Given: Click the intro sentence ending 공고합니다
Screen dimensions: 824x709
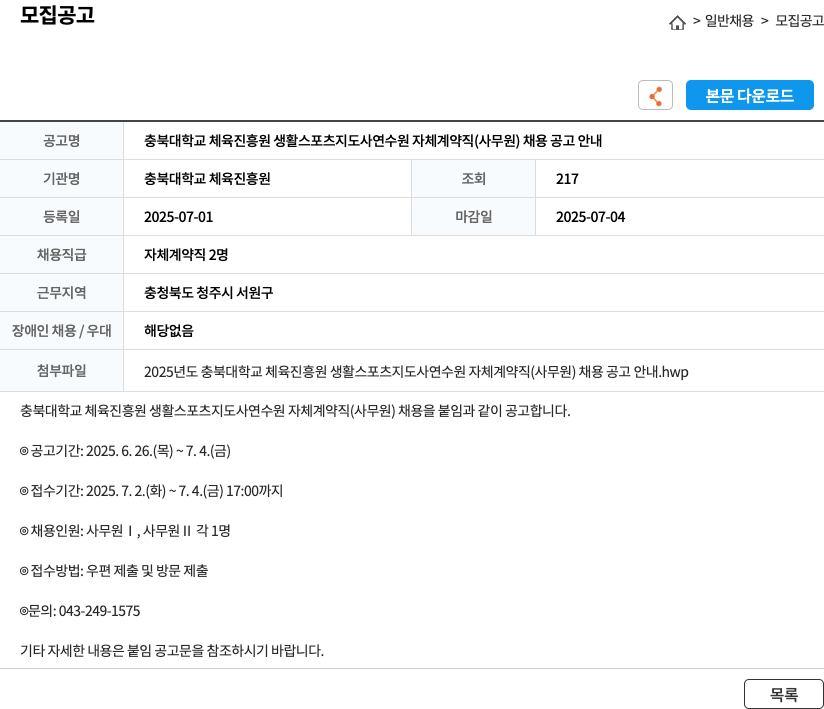Looking at the screenshot, I should (295, 411).
